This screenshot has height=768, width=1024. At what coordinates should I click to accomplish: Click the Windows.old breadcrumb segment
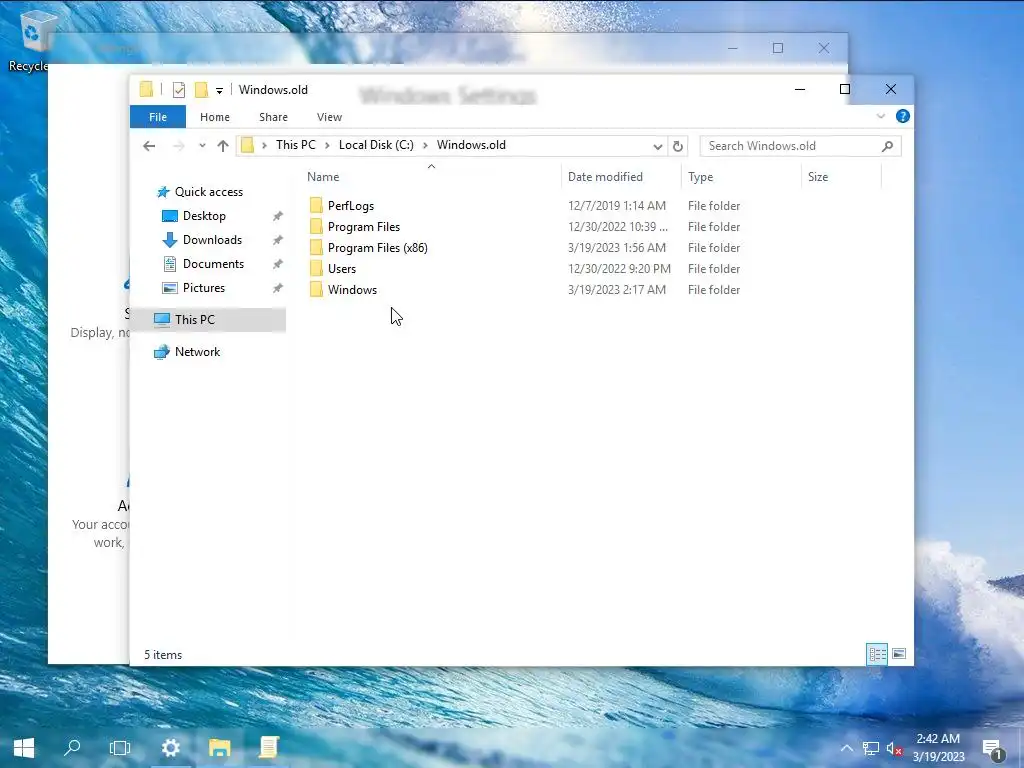[471, 145]
